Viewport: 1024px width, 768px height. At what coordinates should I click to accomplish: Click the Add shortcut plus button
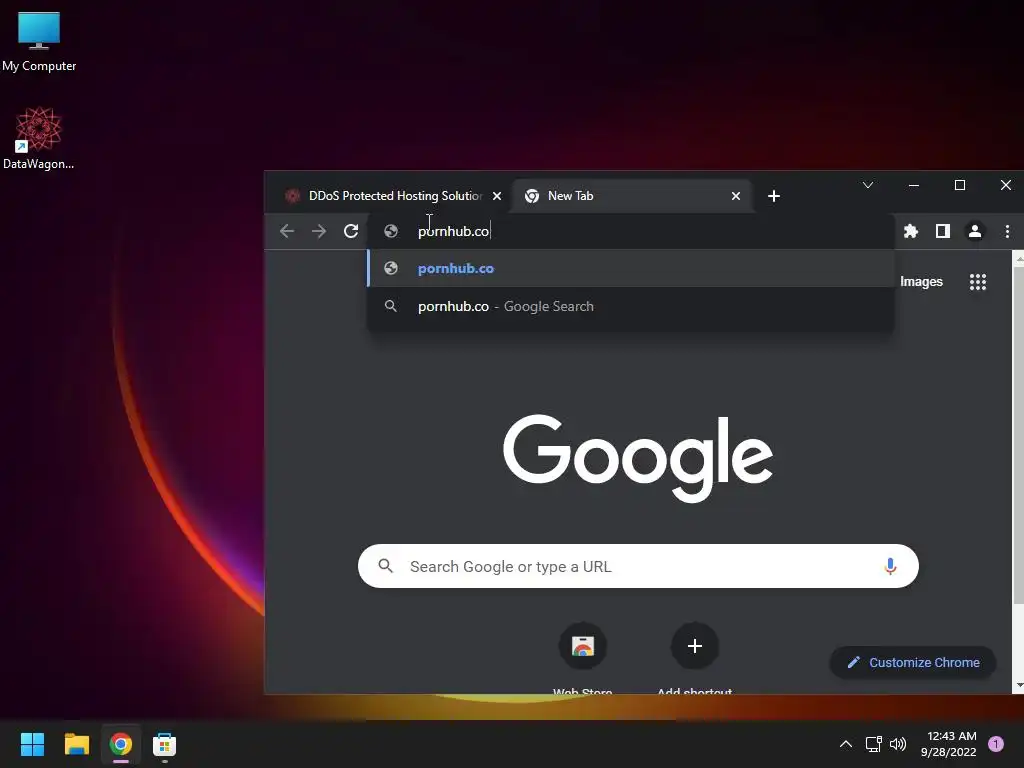pos(695,647)
